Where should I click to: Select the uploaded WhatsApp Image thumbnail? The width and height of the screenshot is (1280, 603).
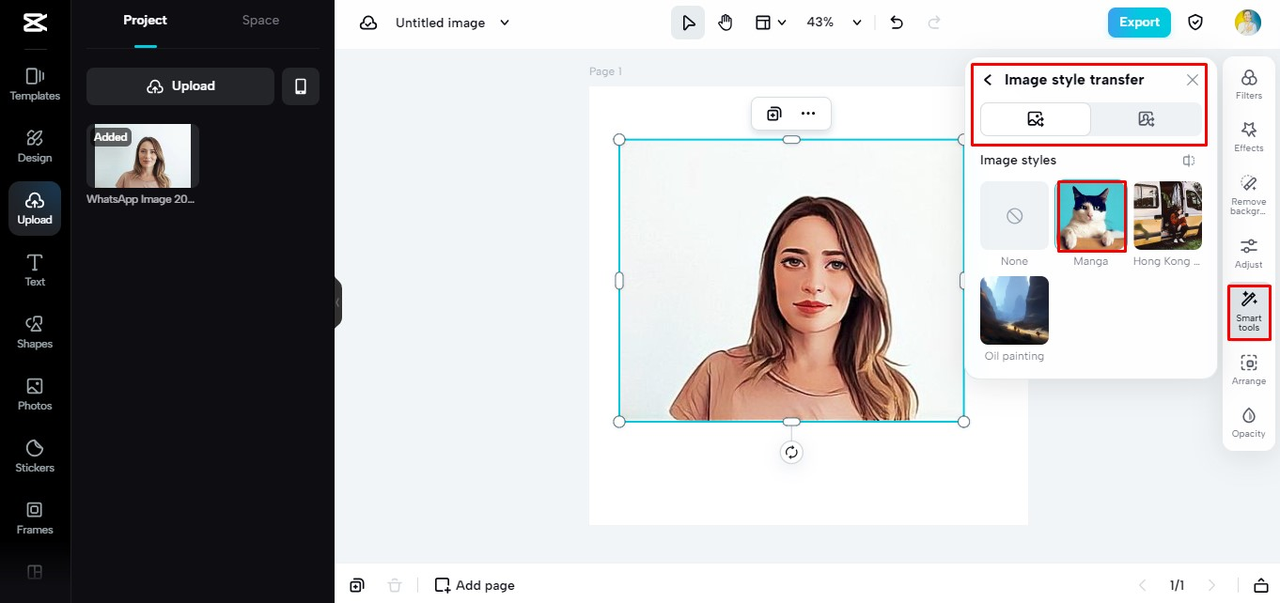(142, 156)
